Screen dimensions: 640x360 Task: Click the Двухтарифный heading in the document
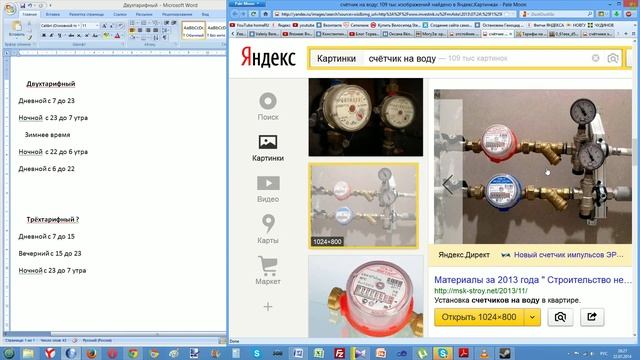[x=51, y=84]
